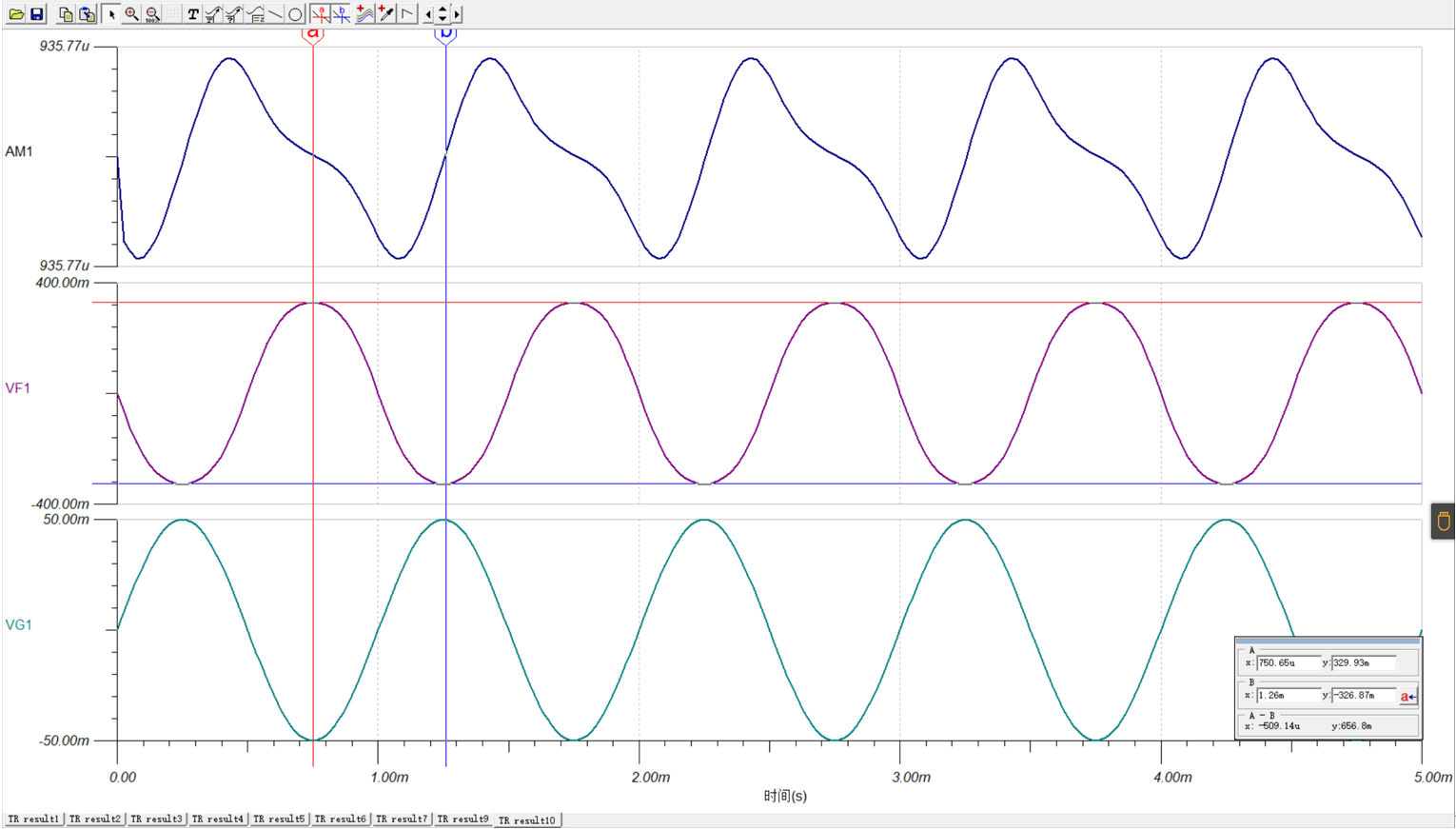Click the 2.00m time axis label
Screen dimensions: 1456x829
651,777
